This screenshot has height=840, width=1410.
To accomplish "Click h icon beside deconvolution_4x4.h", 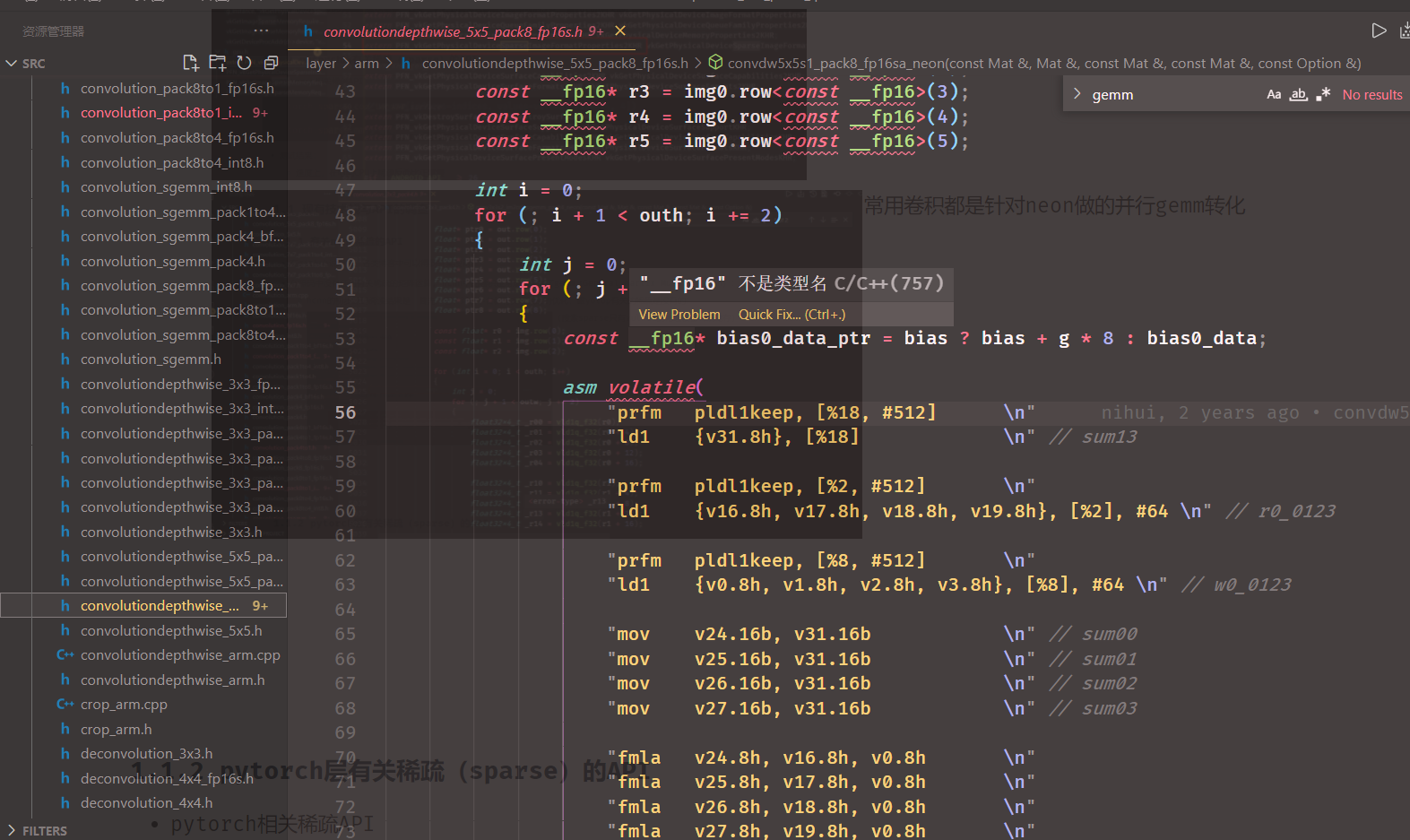I will click(65, 803).
